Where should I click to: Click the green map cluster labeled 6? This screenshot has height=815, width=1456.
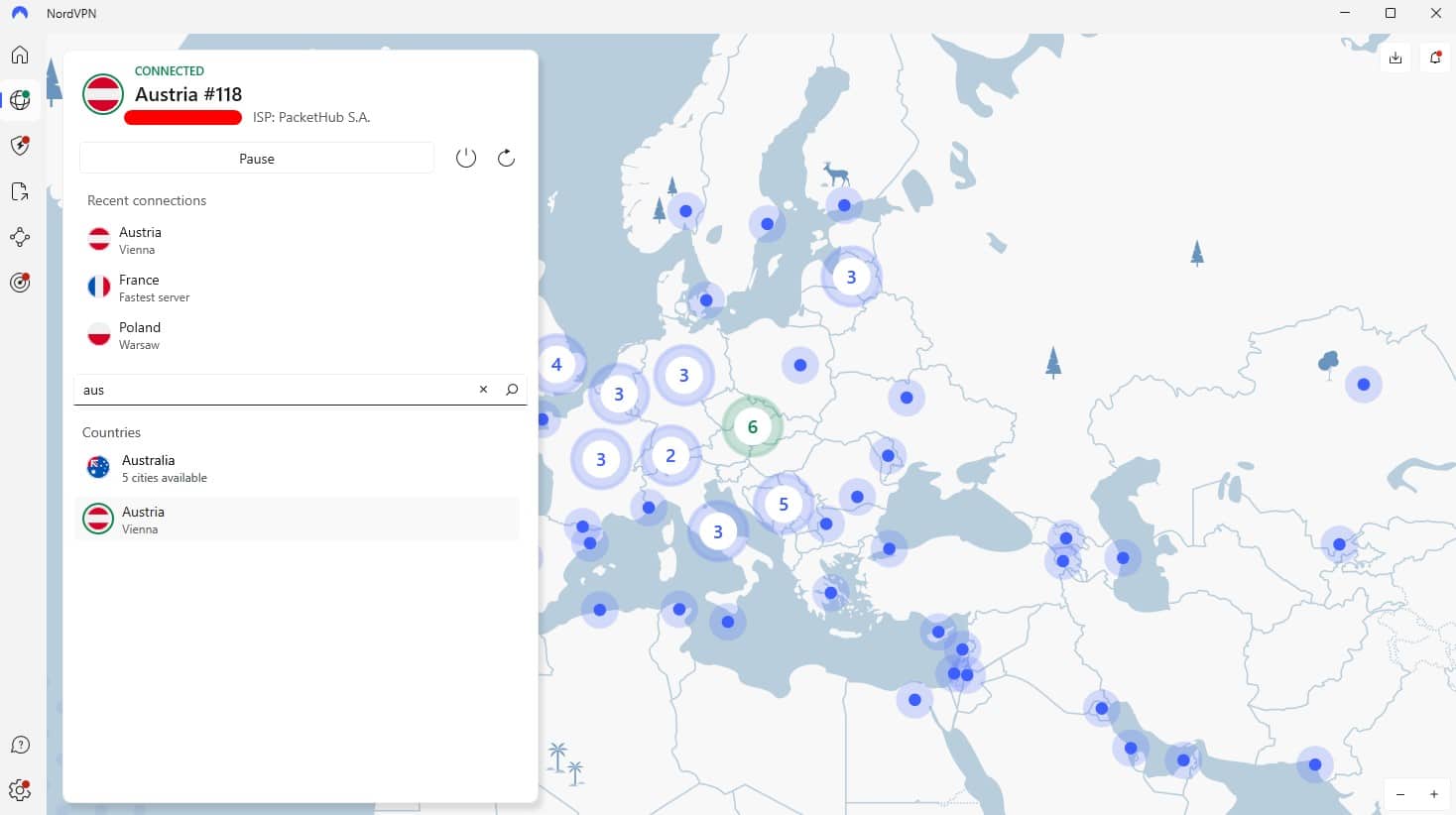click(752, 427)
